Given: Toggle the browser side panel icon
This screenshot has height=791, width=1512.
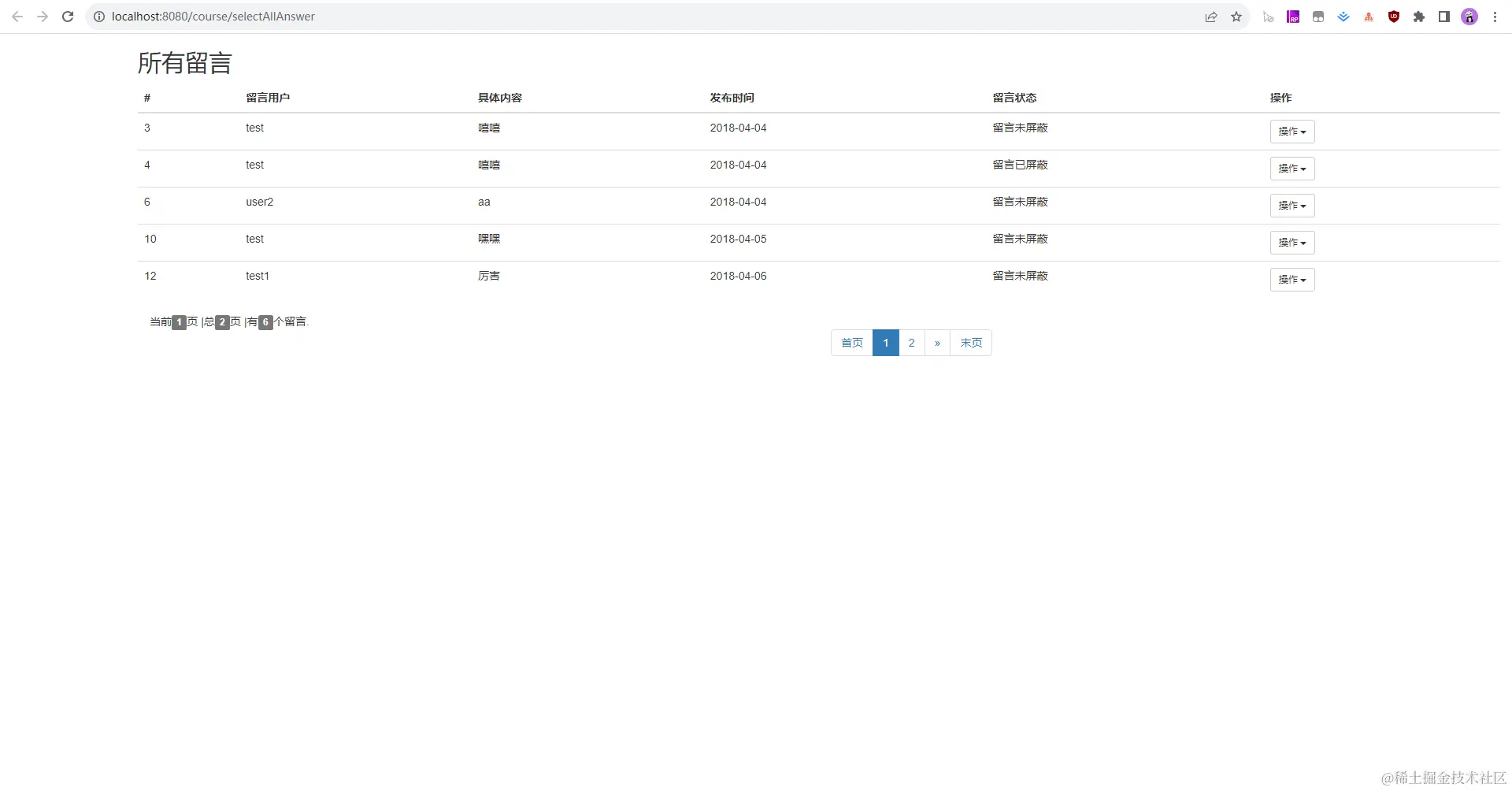Looking at the screenshot, I should pos(1444,17).
